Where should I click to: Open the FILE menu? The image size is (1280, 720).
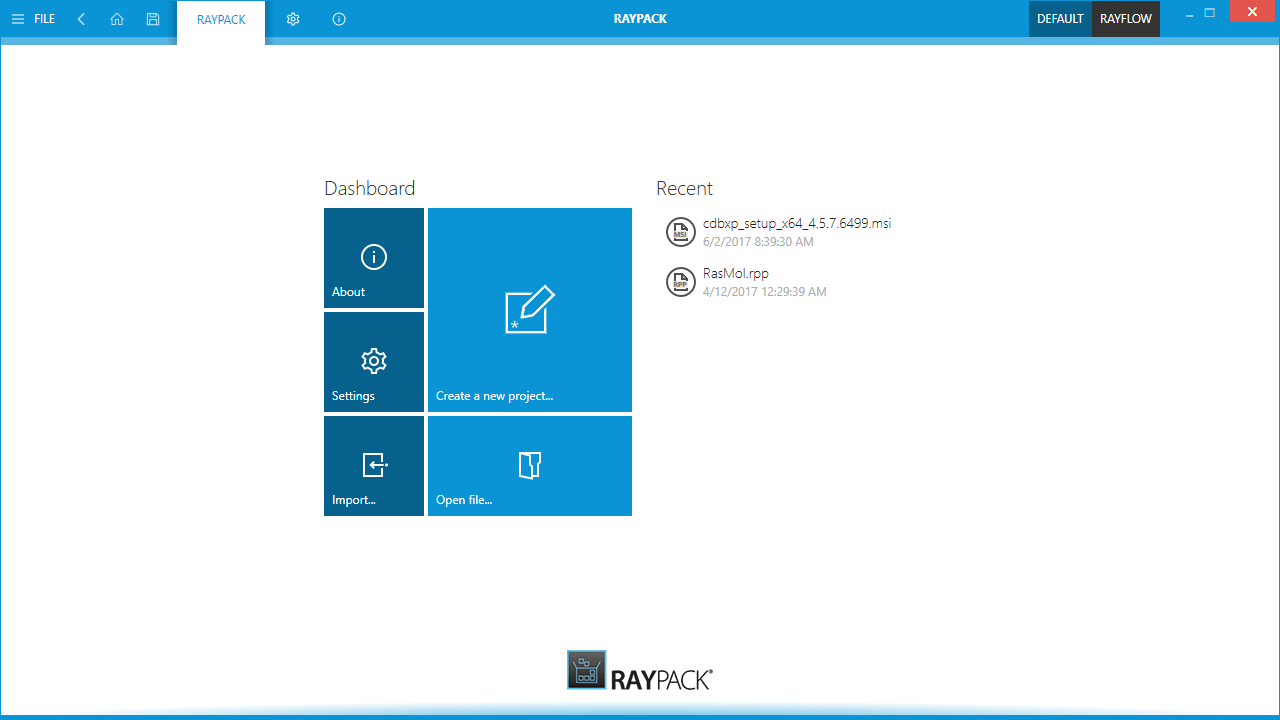pyautogui.click(x=42, y=18)
